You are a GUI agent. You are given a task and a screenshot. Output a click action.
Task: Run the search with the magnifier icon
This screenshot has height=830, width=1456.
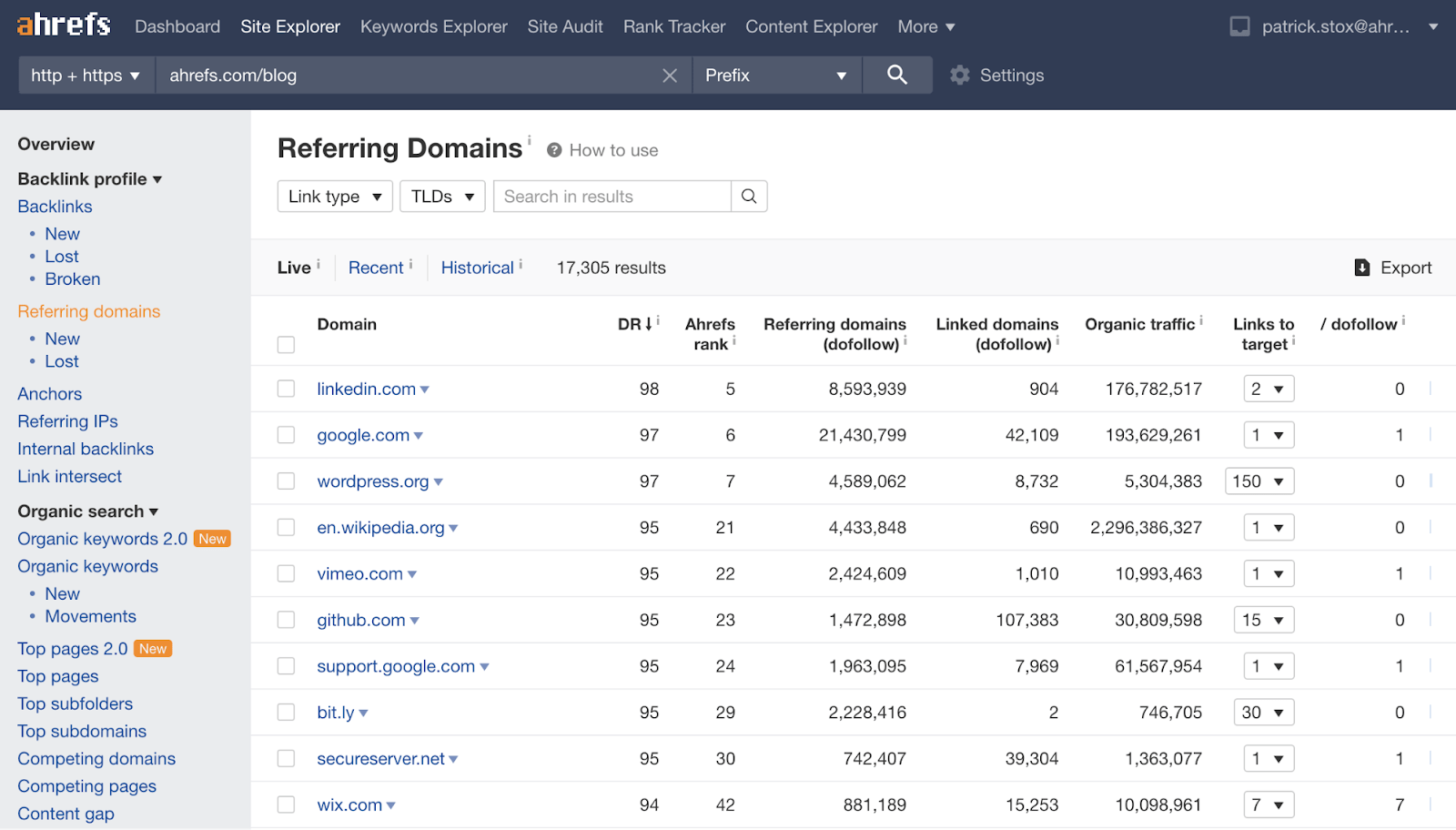896,75
